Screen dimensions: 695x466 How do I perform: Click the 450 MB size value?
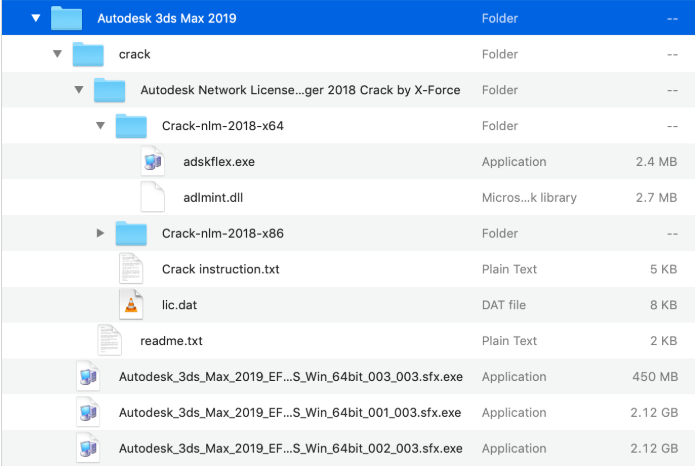655,376
